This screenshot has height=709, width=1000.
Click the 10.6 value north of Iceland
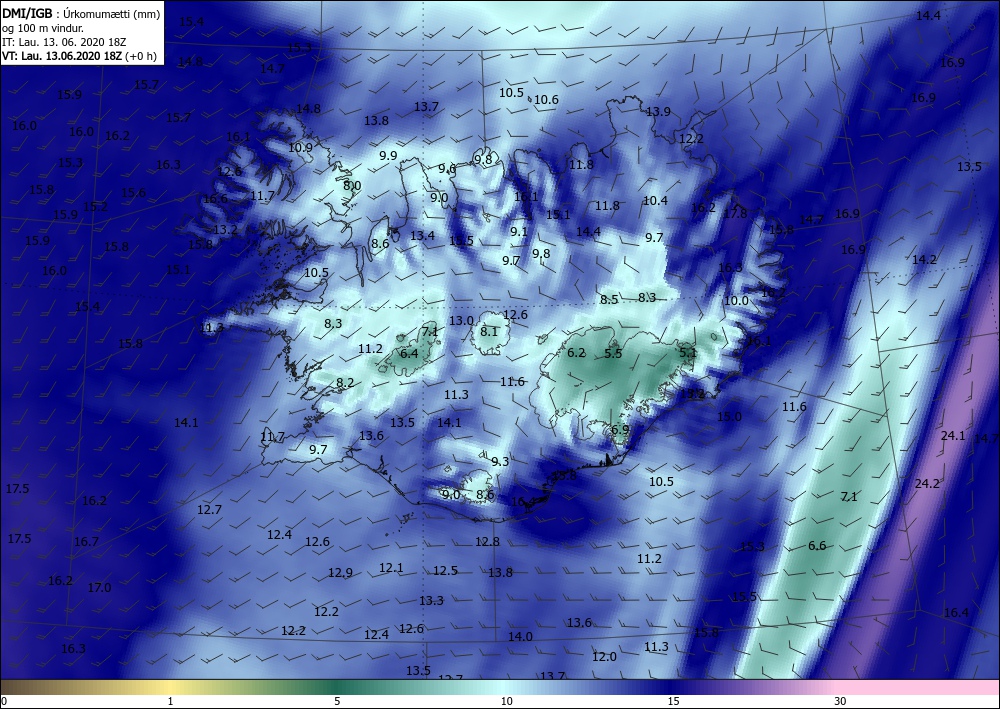[x=546, y=99]
